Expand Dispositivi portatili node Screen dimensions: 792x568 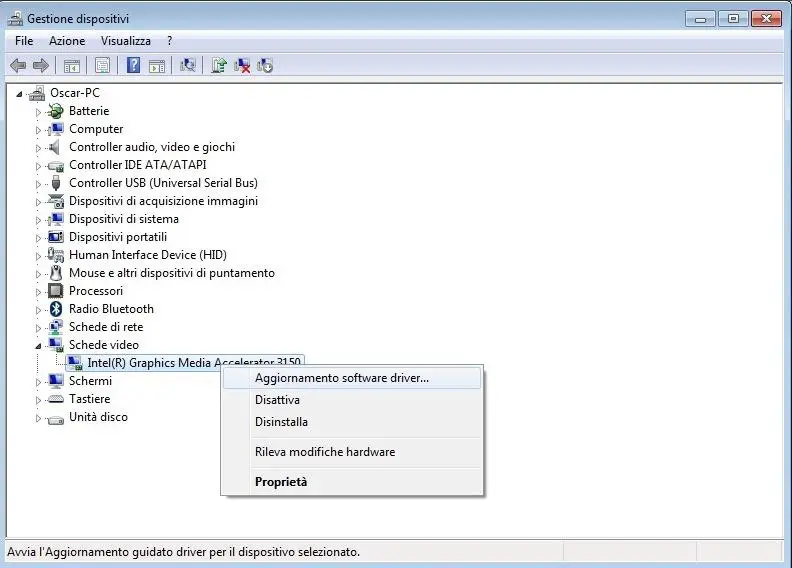pyautogui.click(x=38, y=238)
